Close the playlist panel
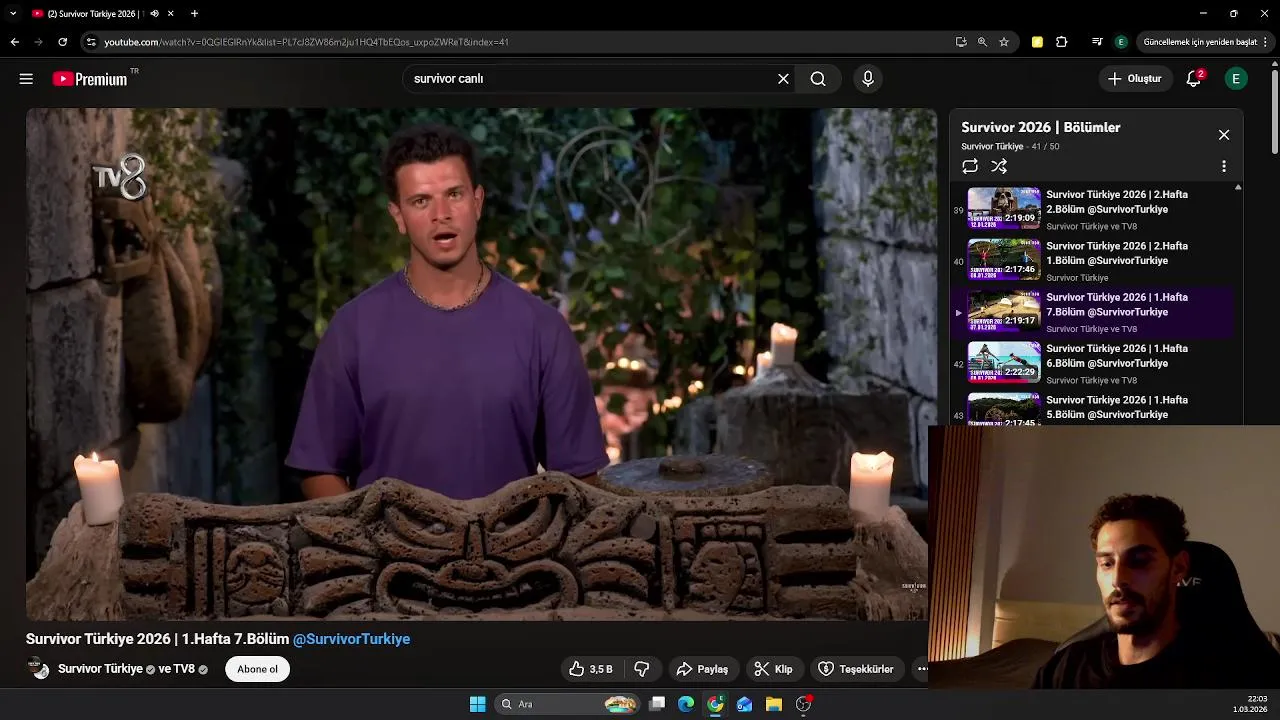The height and width of the screenshot is (720, 1280). pyautogui.click(x=1223, y=135)
